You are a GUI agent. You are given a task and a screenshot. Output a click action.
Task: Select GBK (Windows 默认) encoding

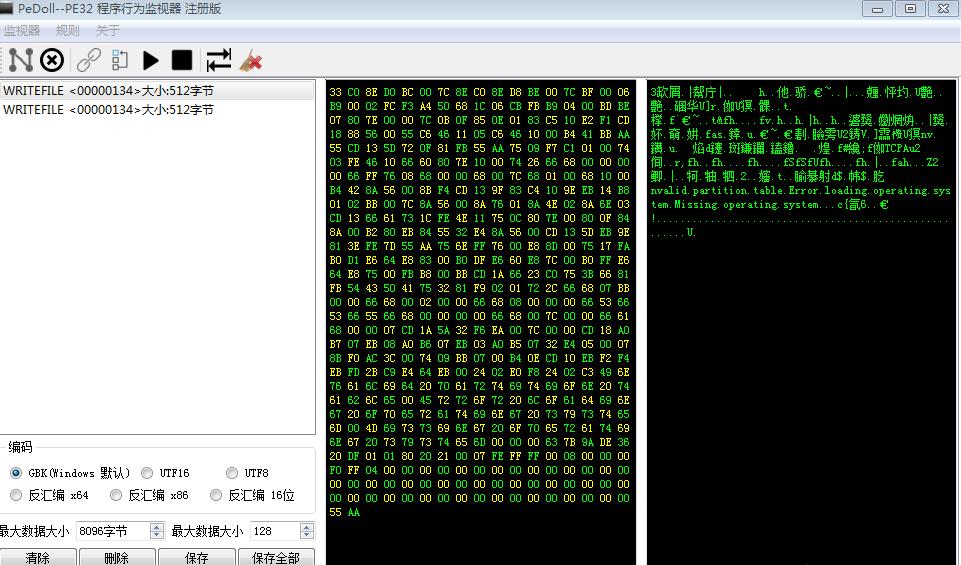(x=70, y=473)
